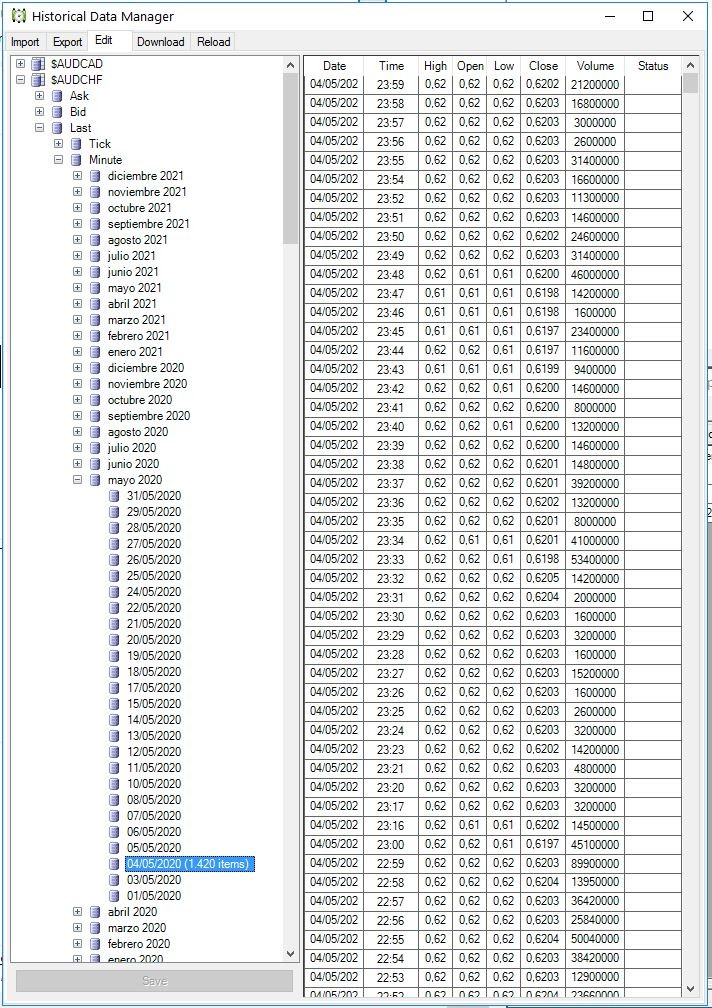
Task: Click the tree panel scroll down arrow
Action: pos(290,954)
